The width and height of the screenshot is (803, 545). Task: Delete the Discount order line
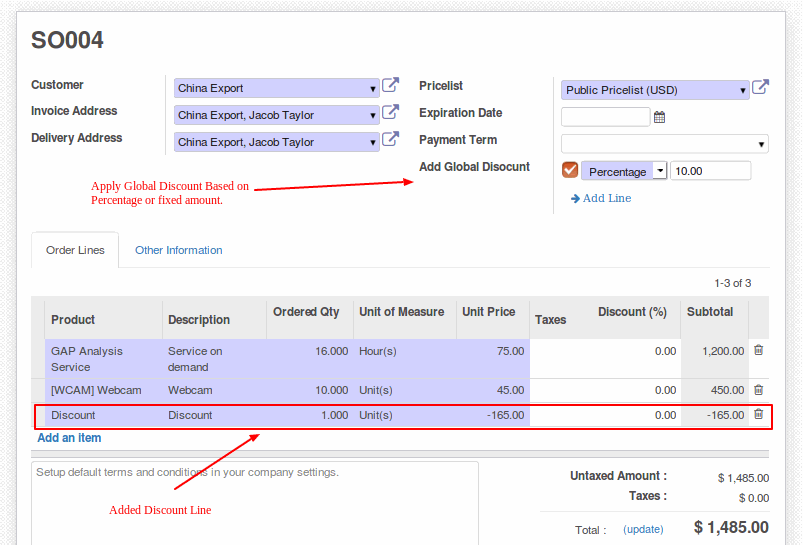pyautogui.click(x=758, y=414)
